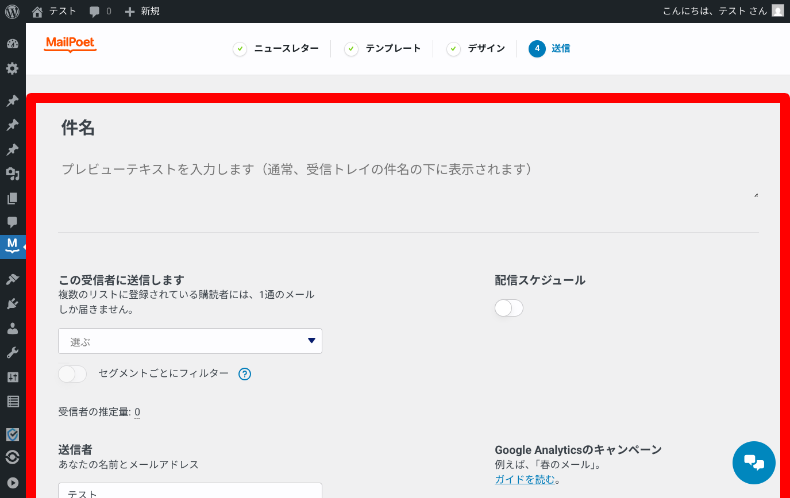The height and width of the screenshot is (498, 790).
Task: Click the play-circle collapse icon in sidebar
Action: (13, 483)
